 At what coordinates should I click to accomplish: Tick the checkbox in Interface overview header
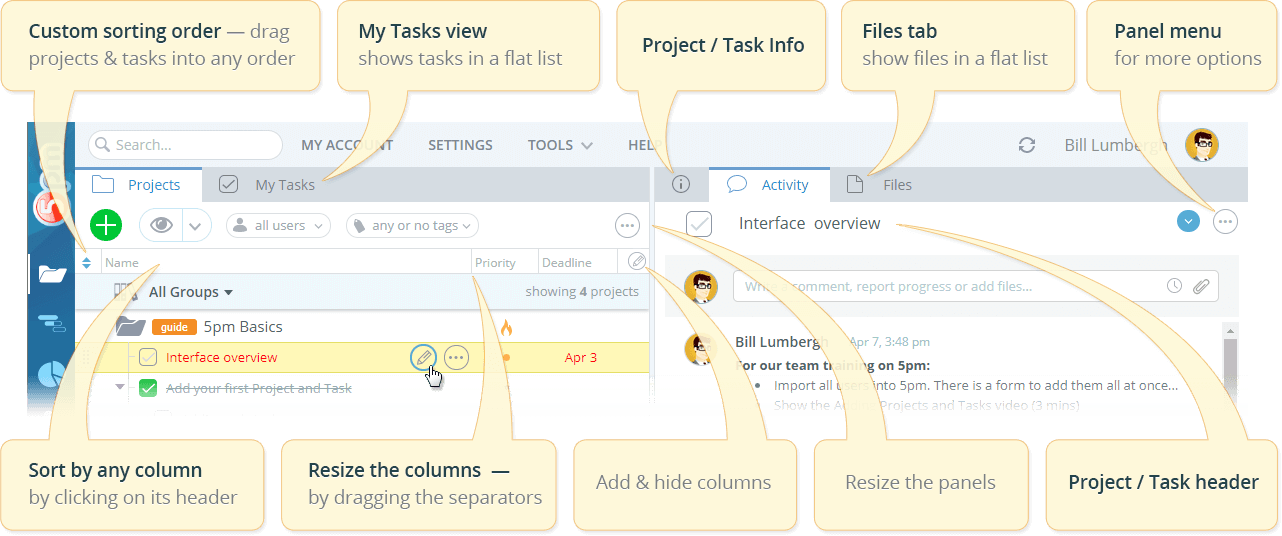click(699, 224)
